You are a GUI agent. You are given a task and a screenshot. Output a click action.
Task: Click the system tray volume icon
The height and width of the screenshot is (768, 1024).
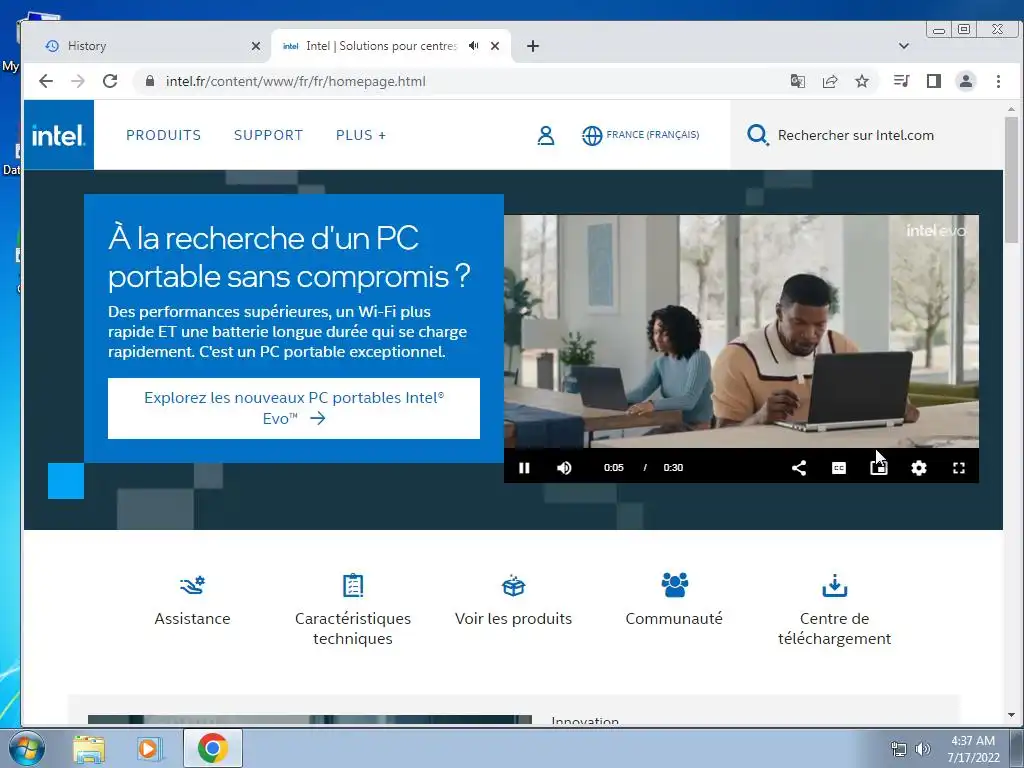click(x=922, y=749)
